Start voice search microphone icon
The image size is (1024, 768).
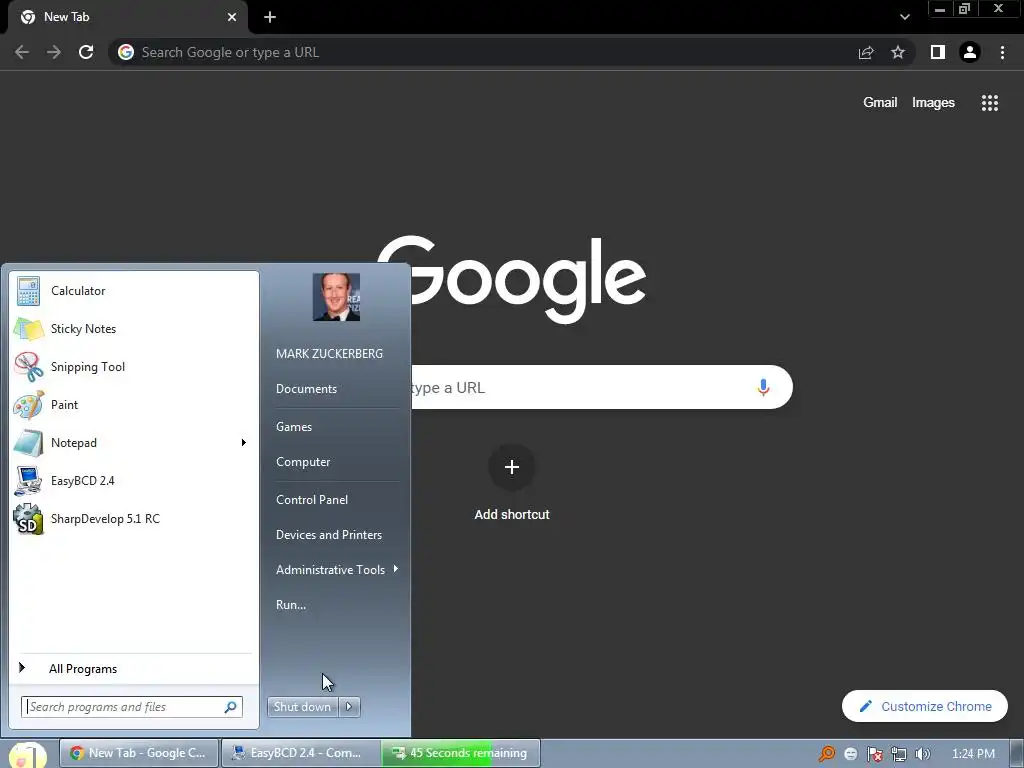pos(763,387)
